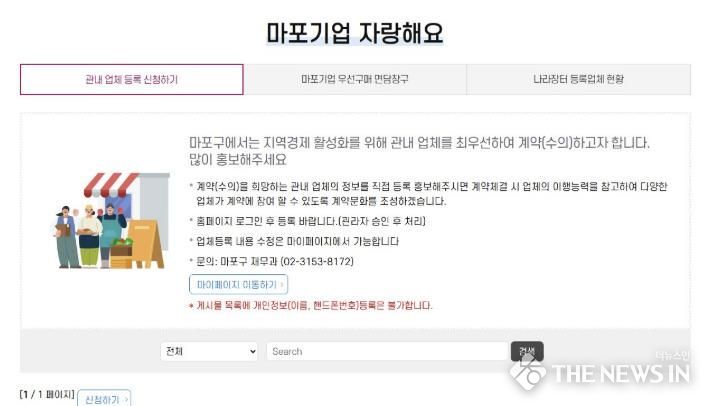
Task: Click the 마포기업 자랑해요 page title
Action: (355, 33)
